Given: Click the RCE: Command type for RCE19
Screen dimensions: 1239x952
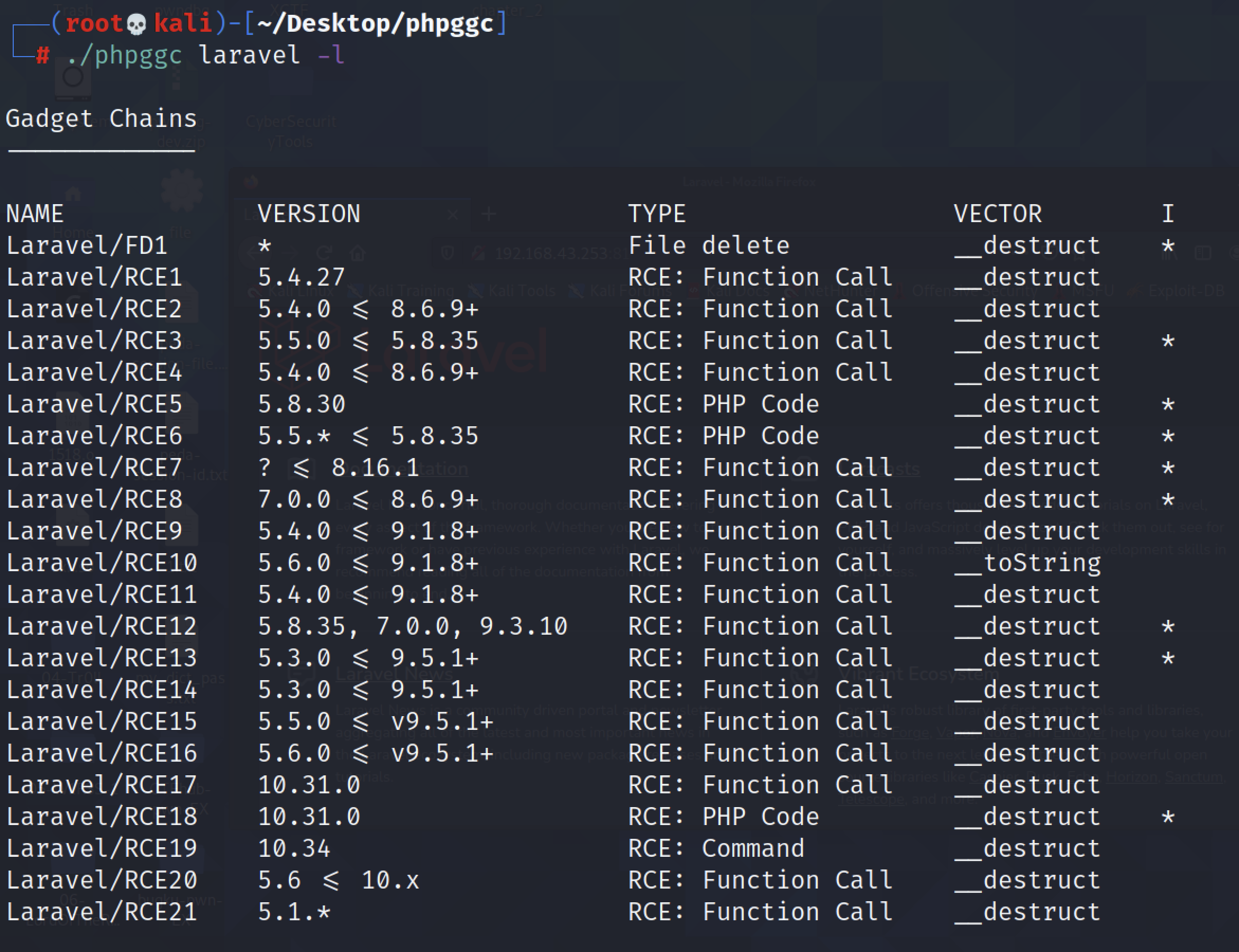Looking at the screenshot, I should tap(716, 849).
